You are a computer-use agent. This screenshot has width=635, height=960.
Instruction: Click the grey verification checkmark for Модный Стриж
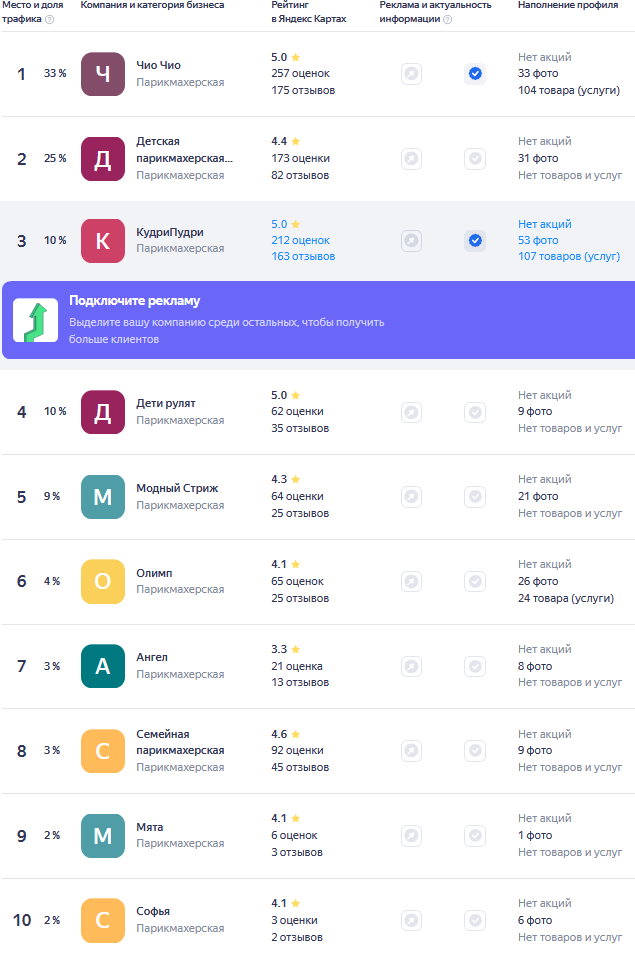(x=475, y=497)
